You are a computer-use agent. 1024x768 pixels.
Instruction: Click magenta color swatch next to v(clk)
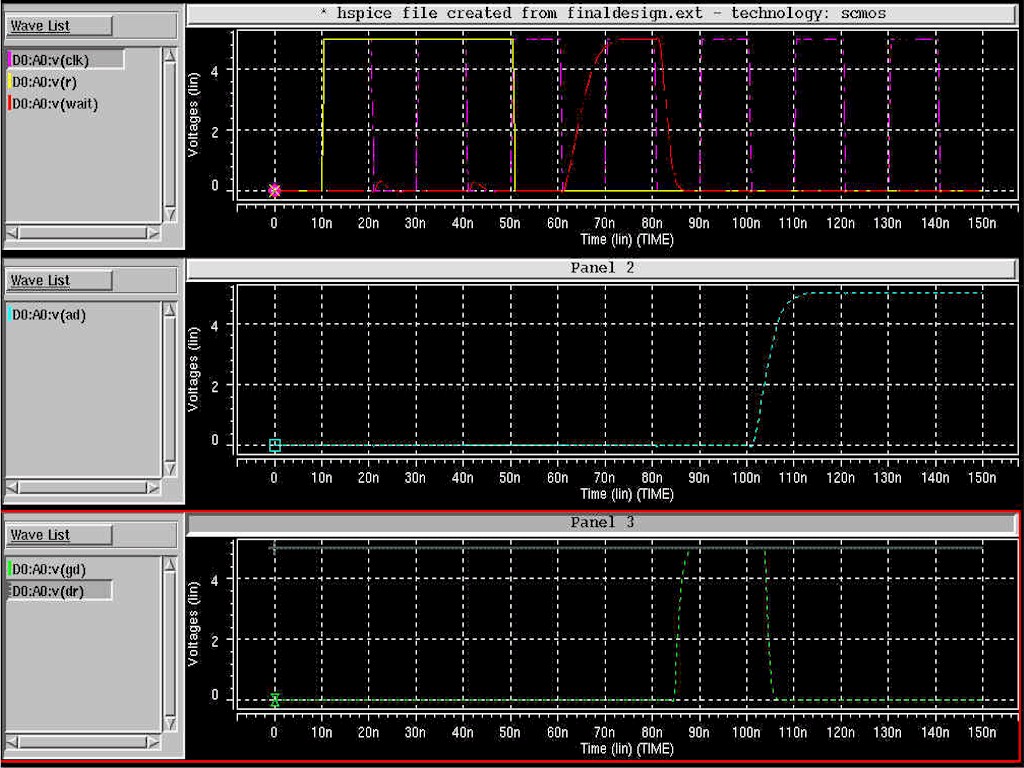pyautogui.click(x=9, y=60)
